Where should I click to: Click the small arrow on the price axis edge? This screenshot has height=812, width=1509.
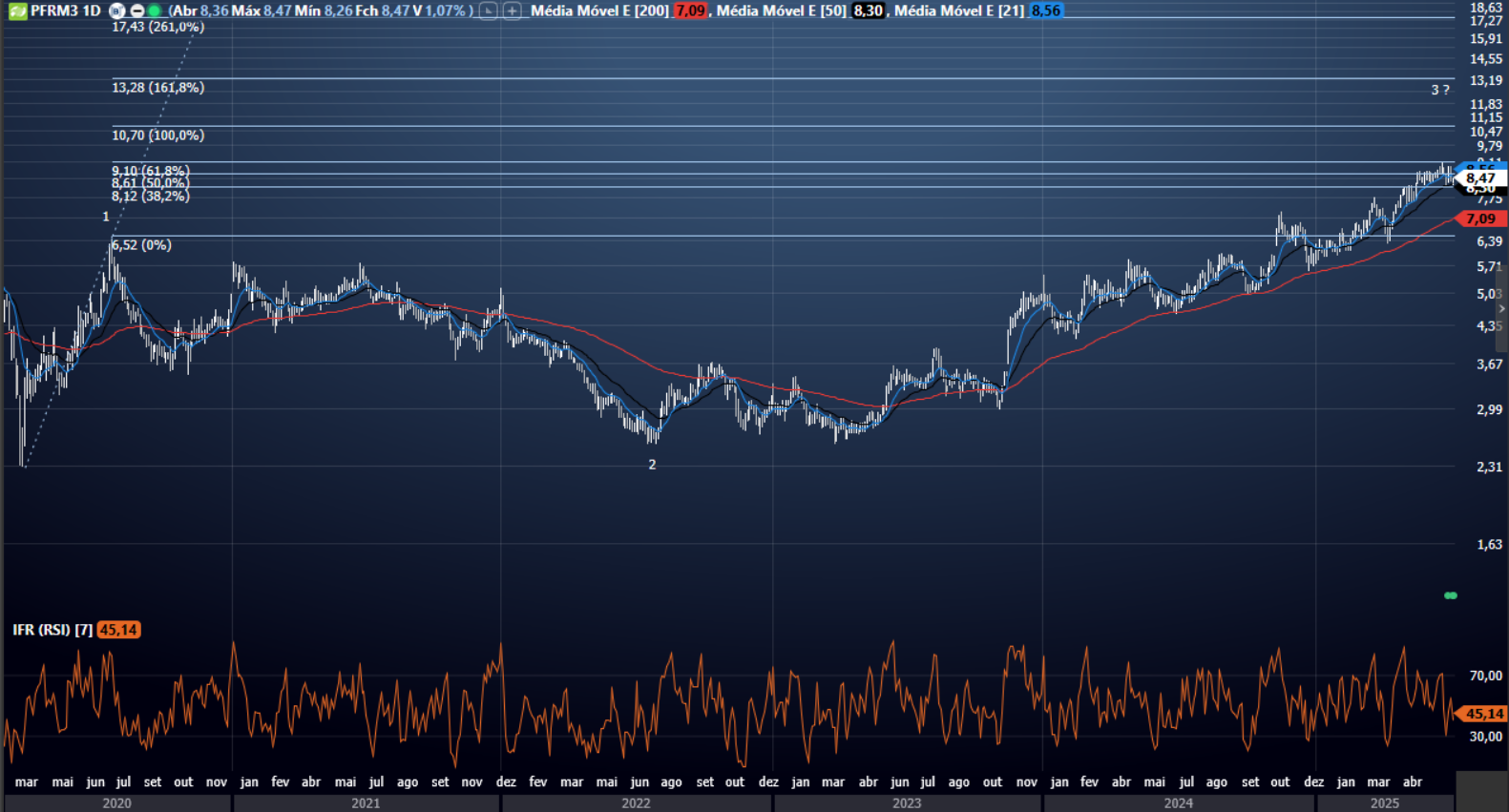click(x=1501, y=309)
